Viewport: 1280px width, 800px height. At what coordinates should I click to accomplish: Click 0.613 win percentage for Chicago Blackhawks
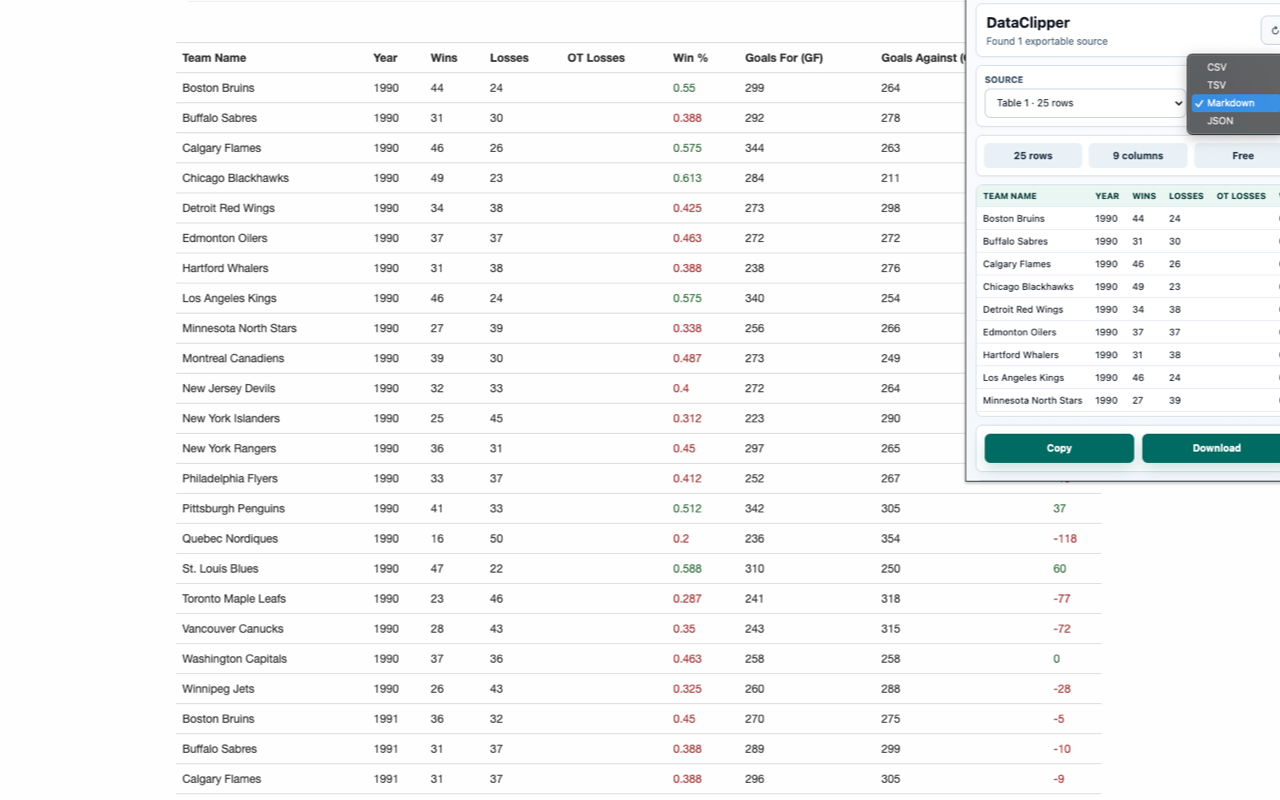687,178
